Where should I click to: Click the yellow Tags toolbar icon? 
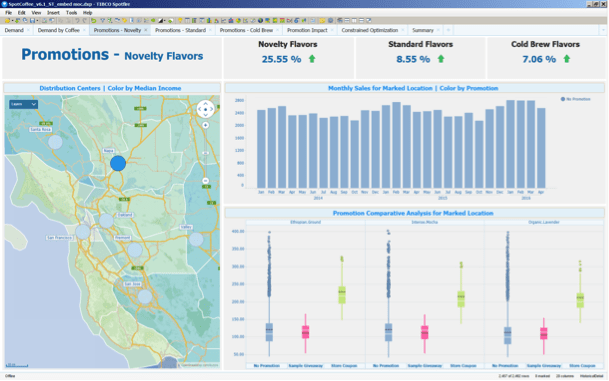pos(124,21)
